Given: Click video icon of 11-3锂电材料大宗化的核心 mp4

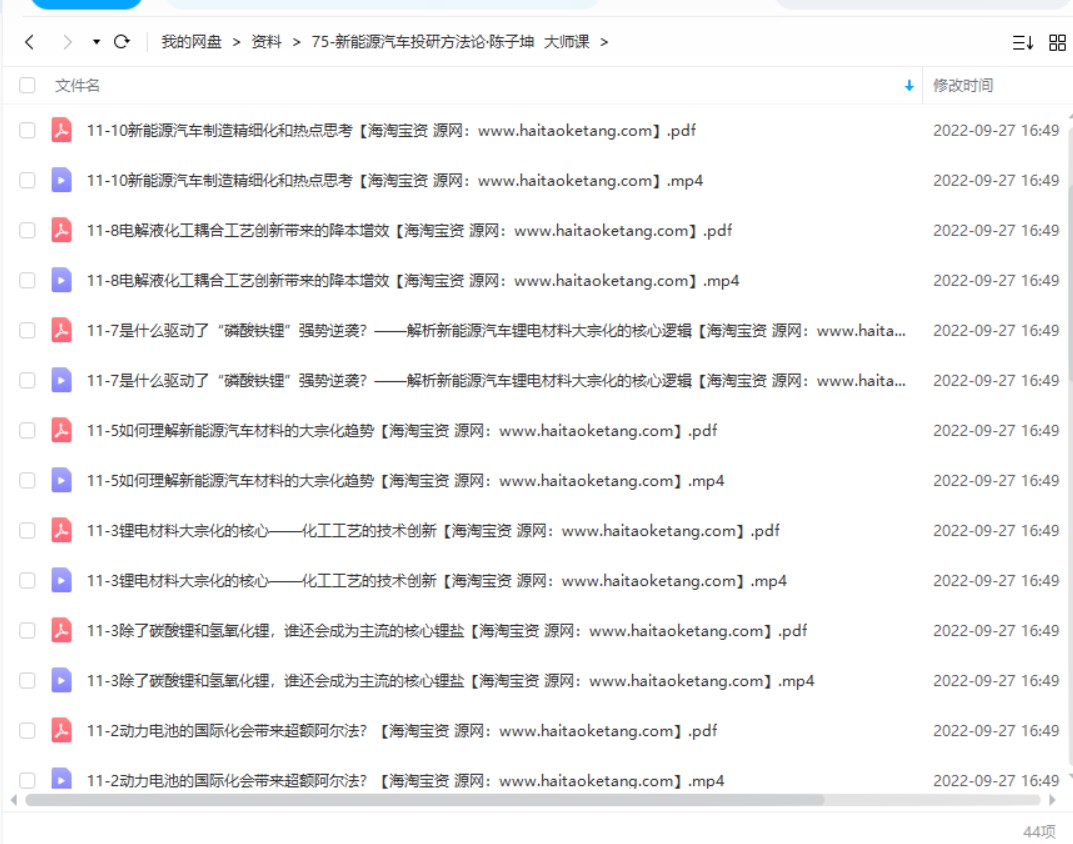Looking at the screenshot, I should [x=62, y=580].
